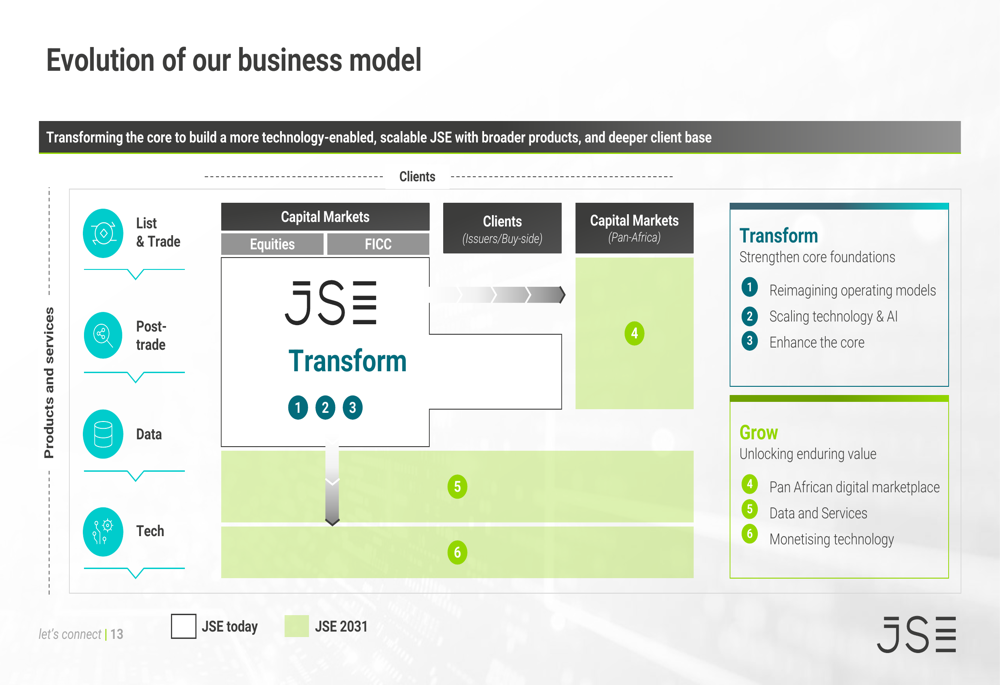Click the Post-trade magnifier icon

click(103, 335)
